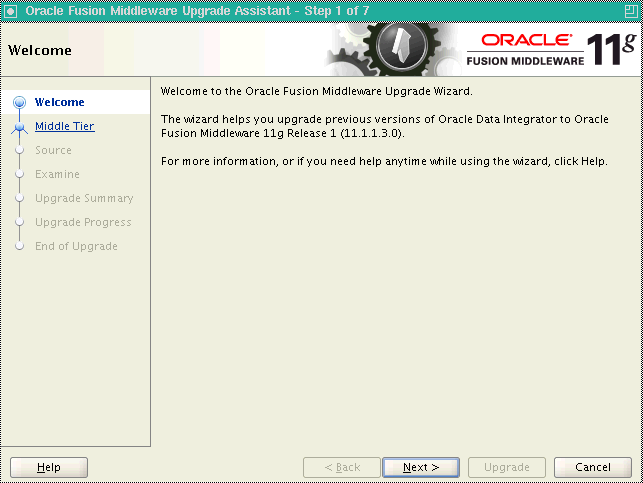Click the maximize window icon in title bar
The width and height of the screenshot is (643, 483).
631,11
